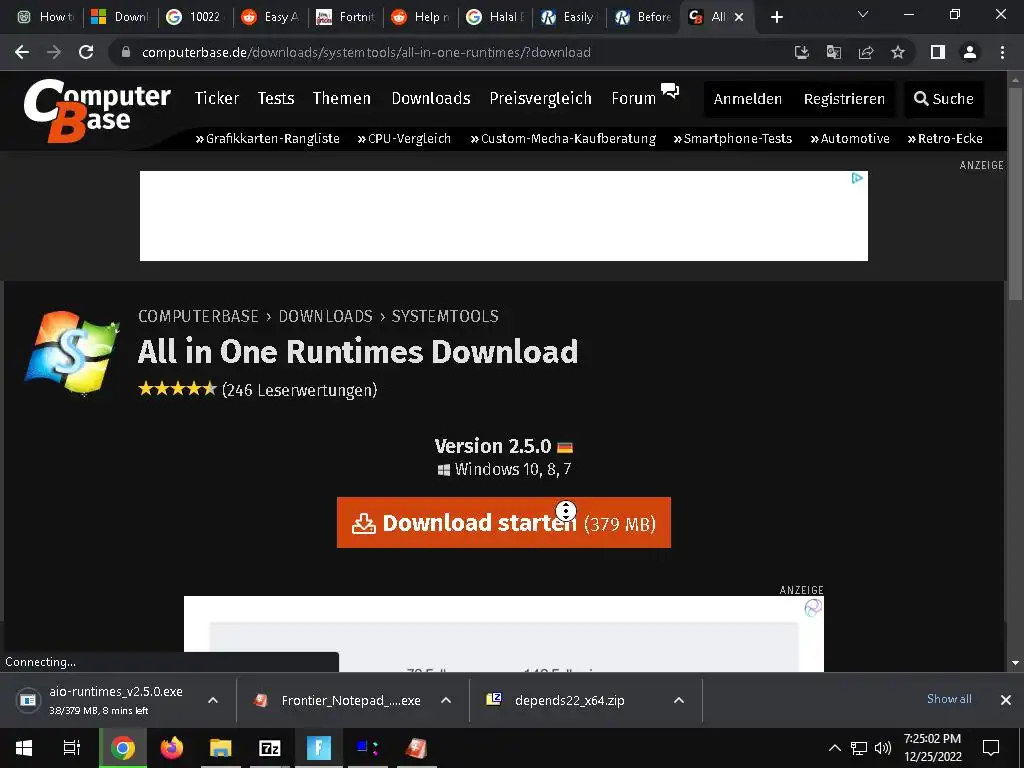1024x768 pixels.
Task: Open the Preisvergleich menu item
Action: [541, 99]
